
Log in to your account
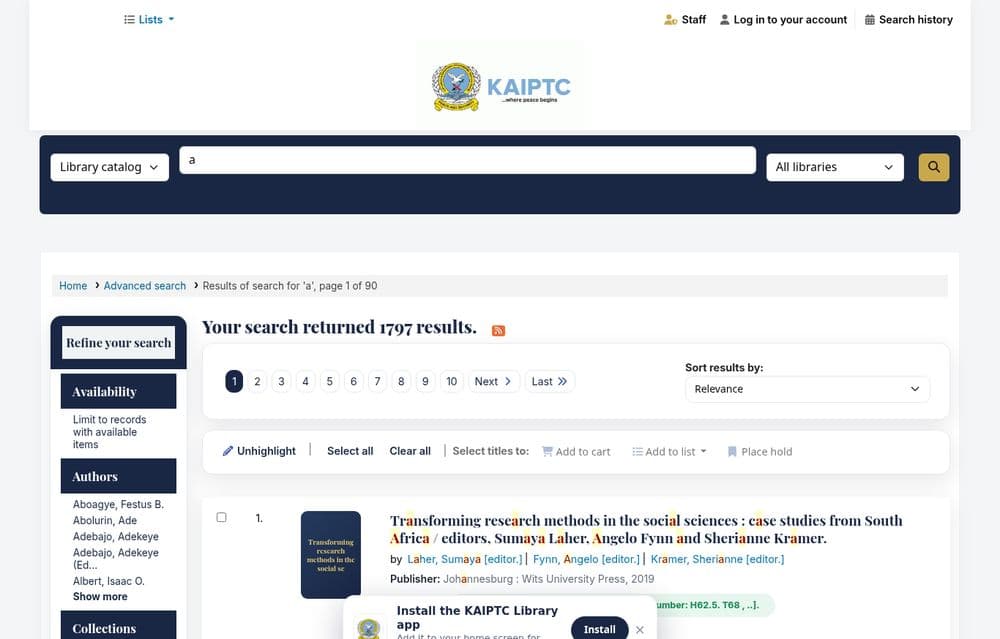pyautogui.click(x=783, y=20)
